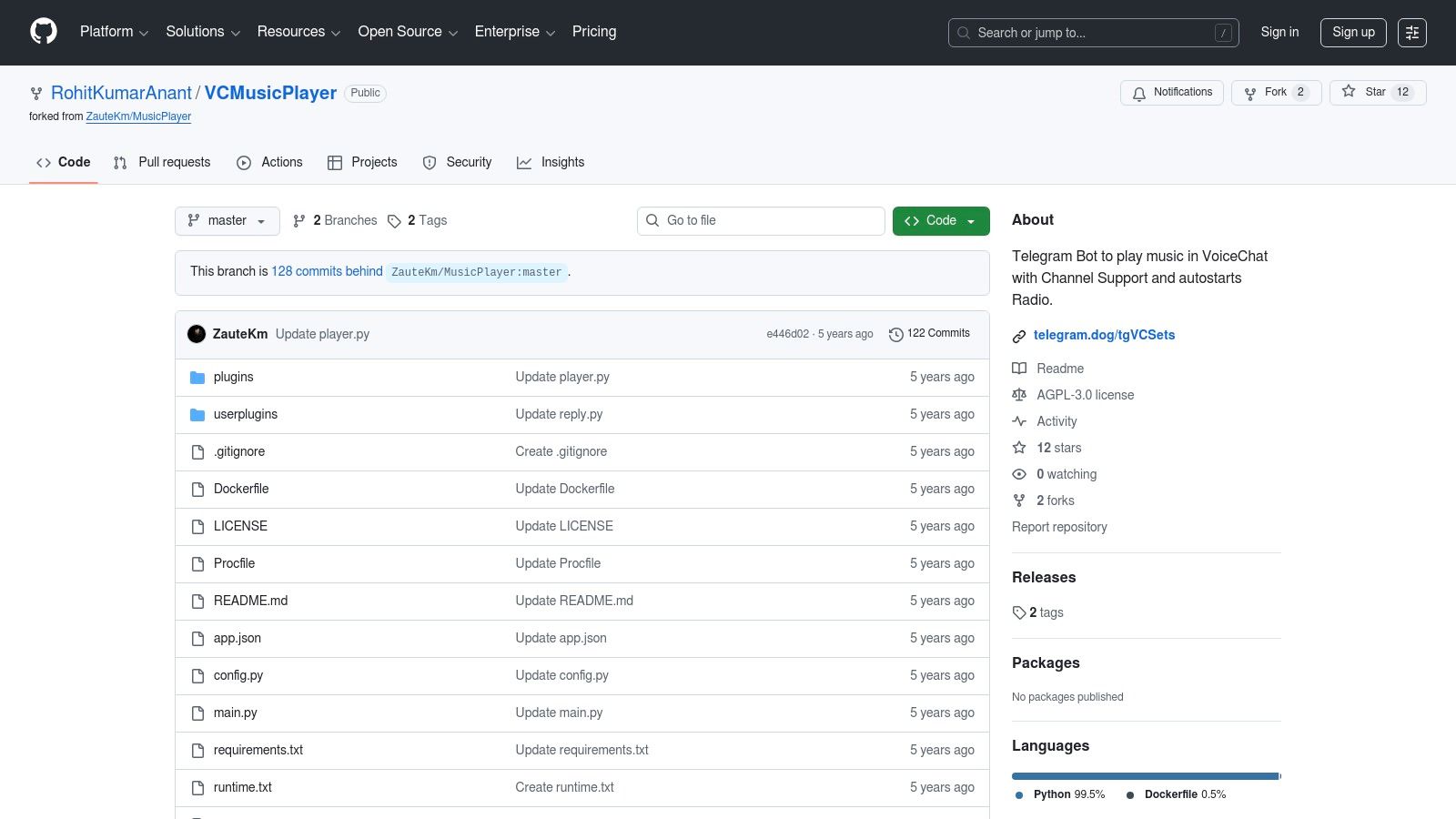
Task: Star the repository with Star button
Action: coord(1378,93)
